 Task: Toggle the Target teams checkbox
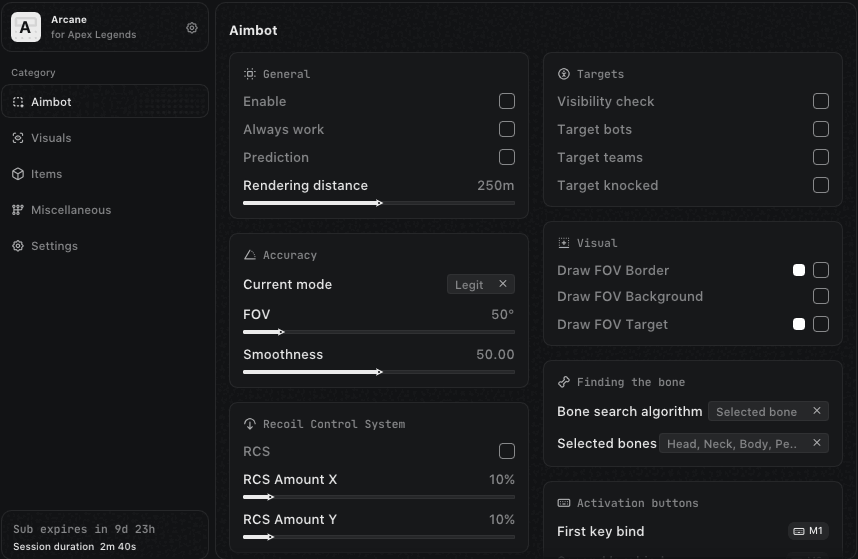(821, 157)
